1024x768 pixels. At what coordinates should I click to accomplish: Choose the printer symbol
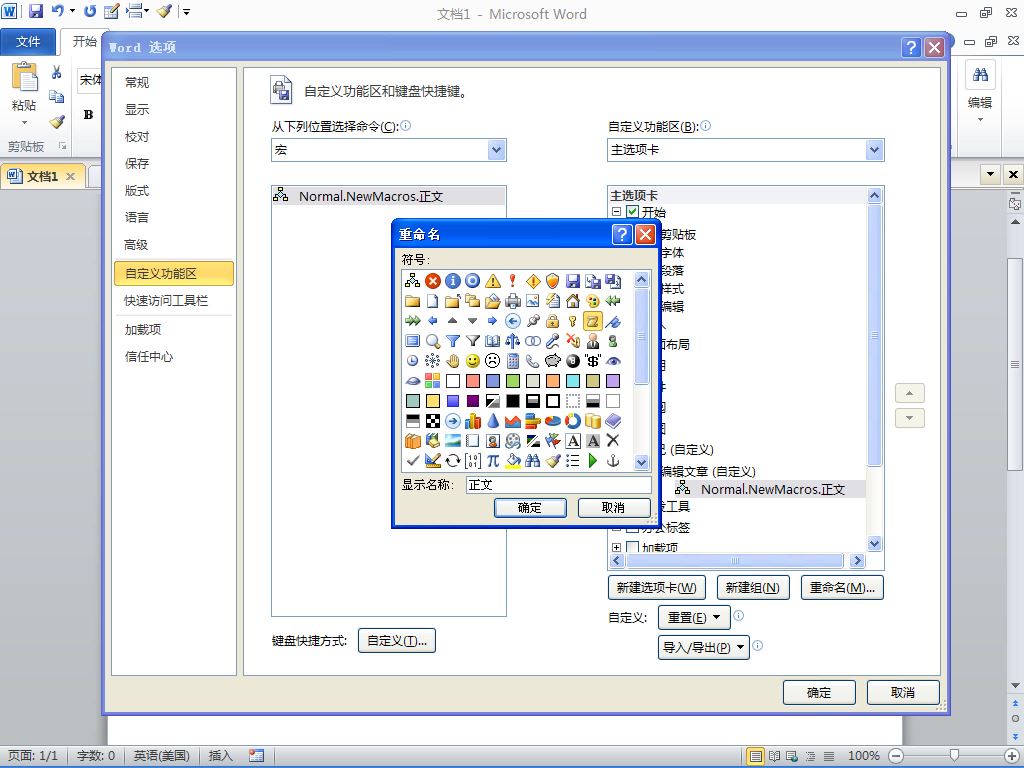tap(513, 301)
